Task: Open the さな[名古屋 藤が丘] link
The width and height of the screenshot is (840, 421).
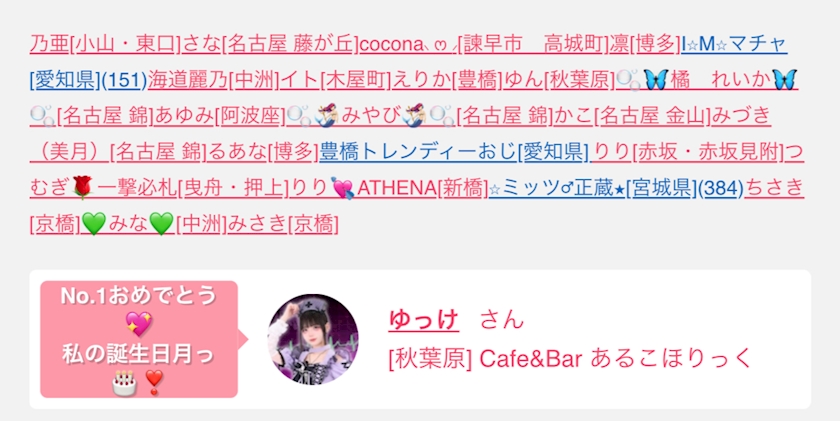Action: pos(271,44)
